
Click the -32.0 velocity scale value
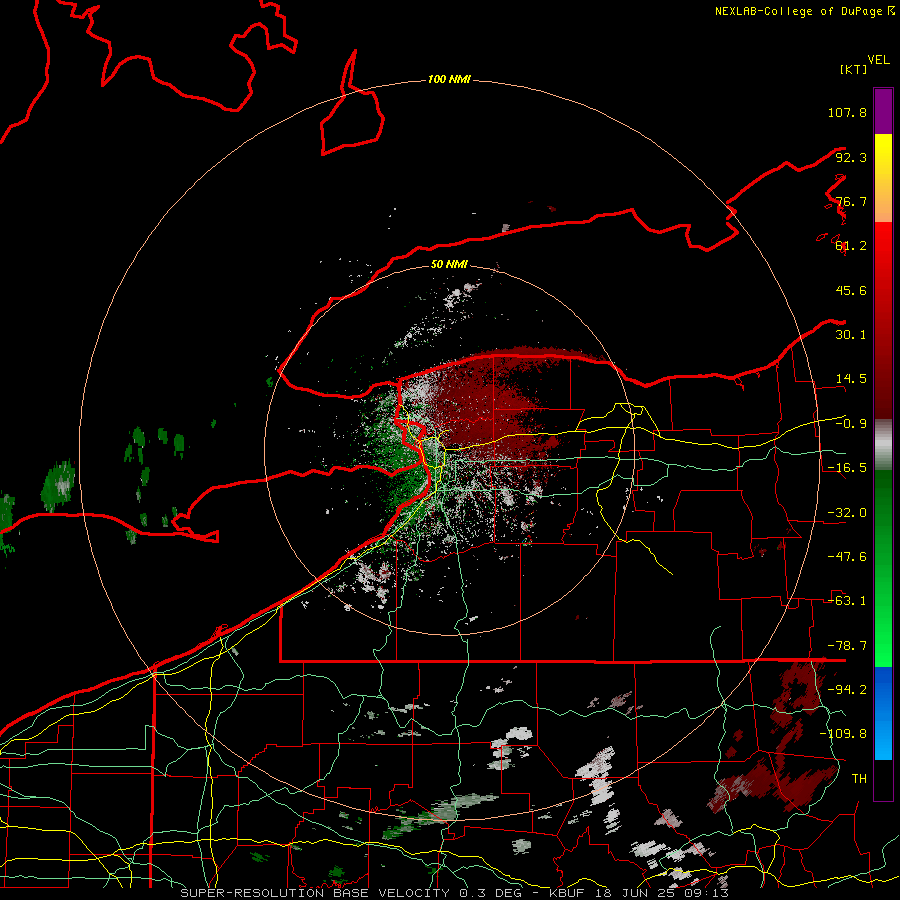(x=847, y=513)
